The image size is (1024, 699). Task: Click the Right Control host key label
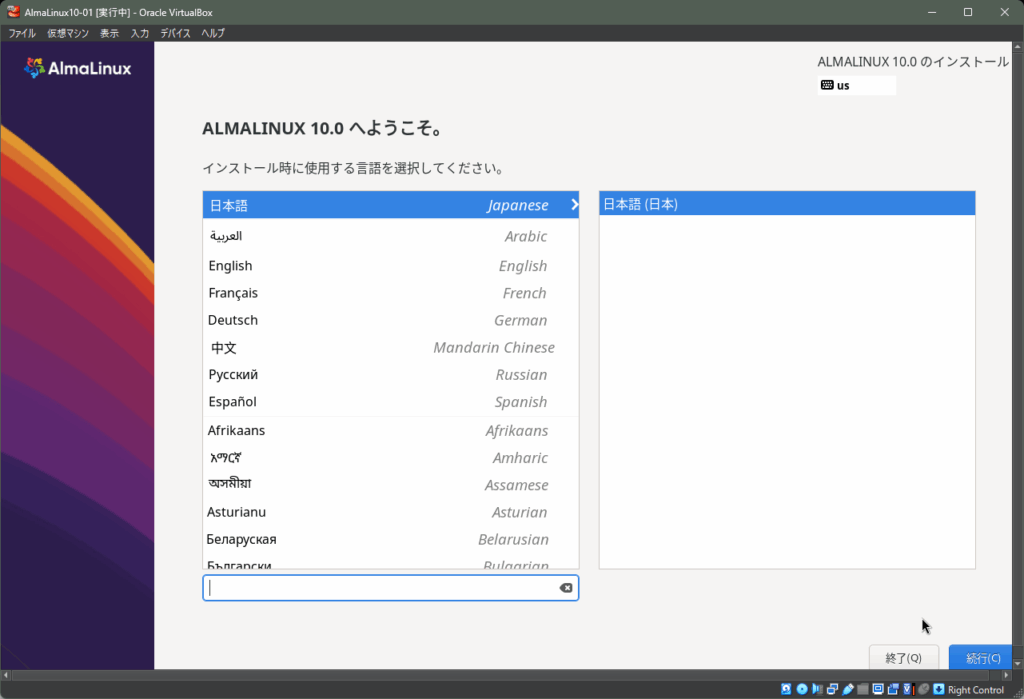coord(976,690)
